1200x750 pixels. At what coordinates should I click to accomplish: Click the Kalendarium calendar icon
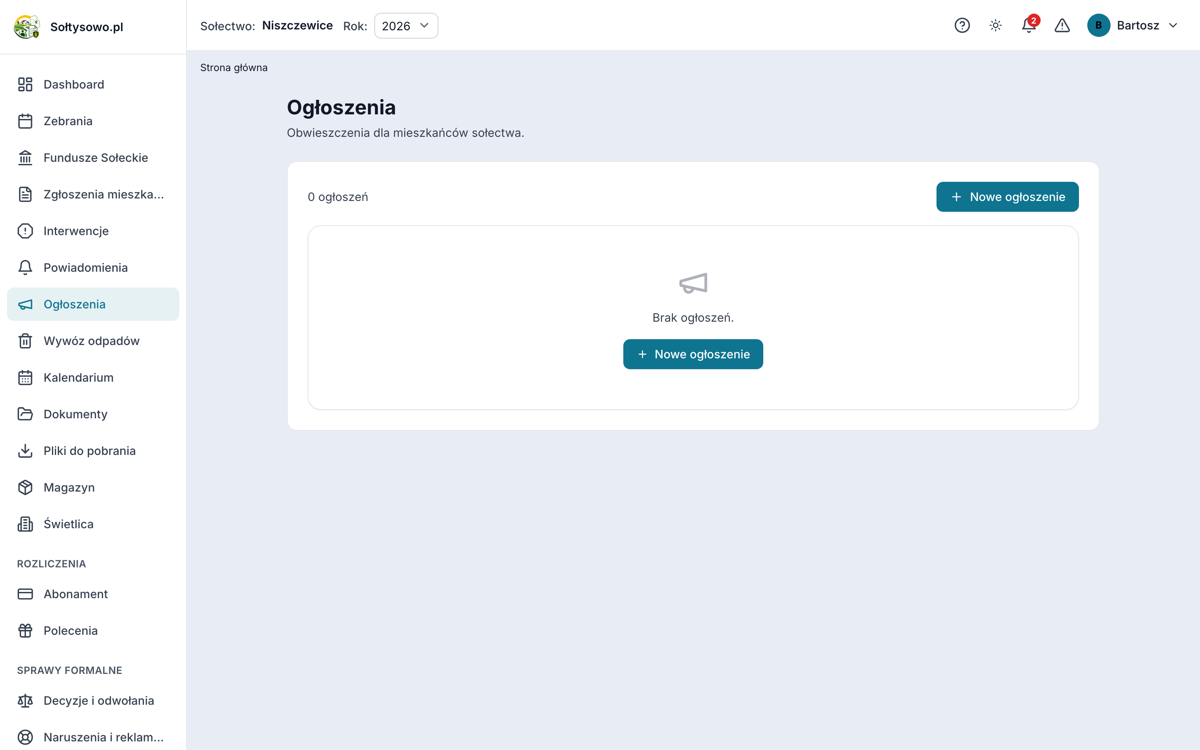coord(25,378)
